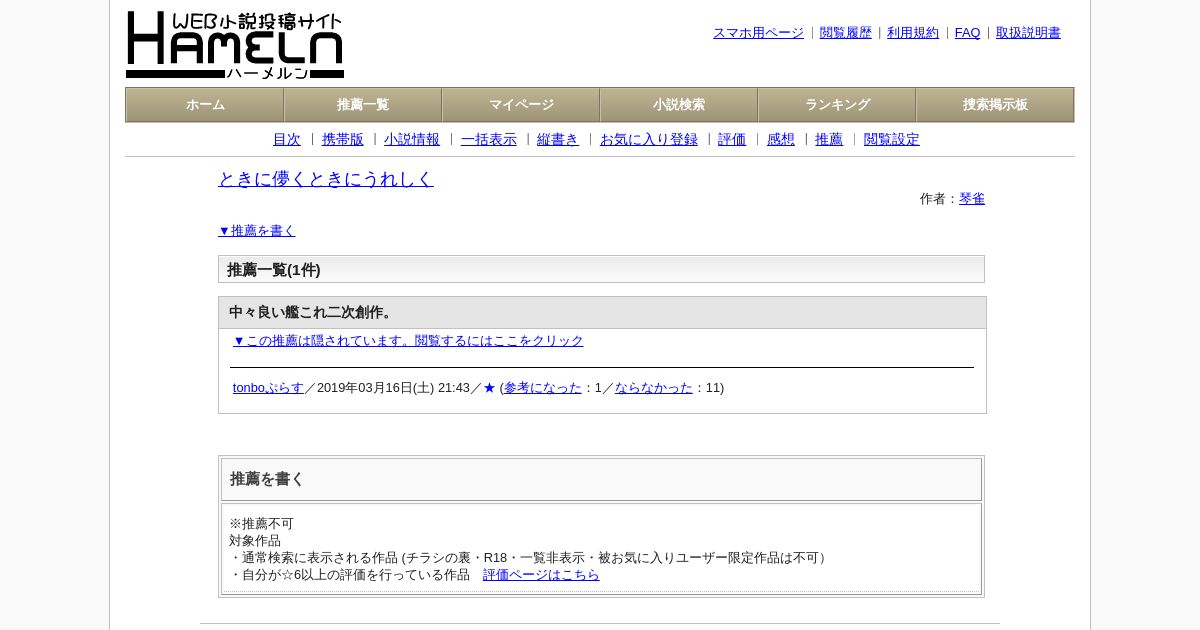The width and height of the screenshot is (1200, 630).
Task: Open 評価 in the submenu
Action: (732, 140)
